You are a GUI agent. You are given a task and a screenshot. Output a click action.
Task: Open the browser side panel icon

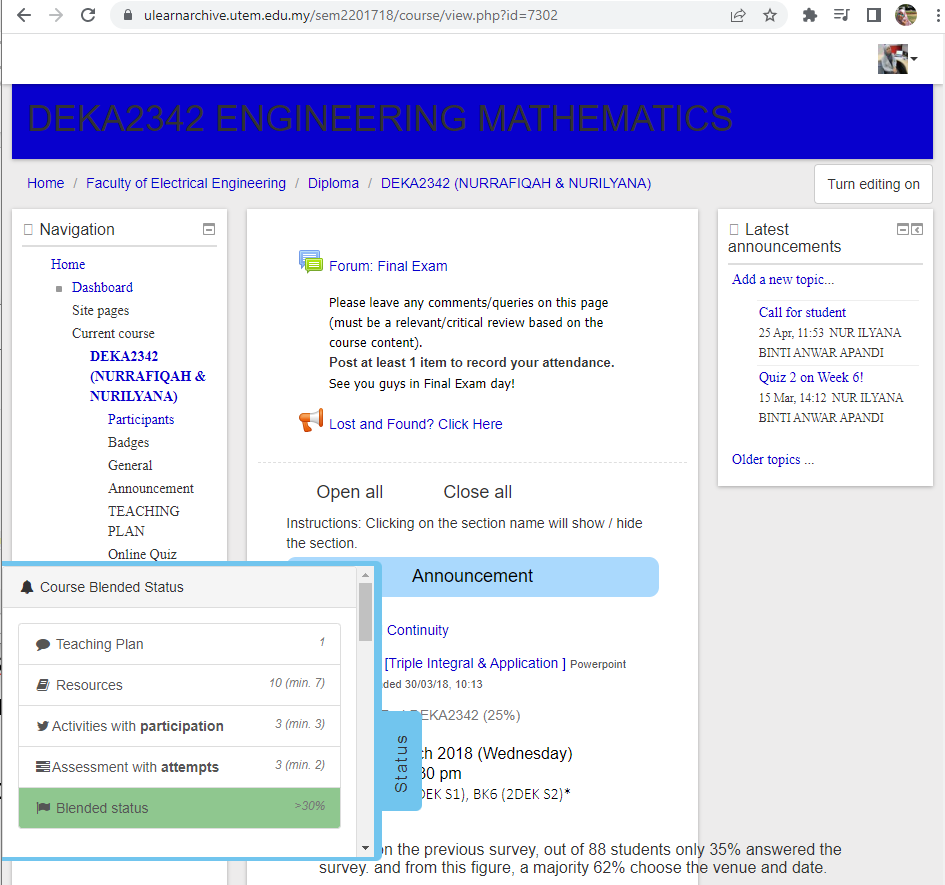[x=873, y=15]
